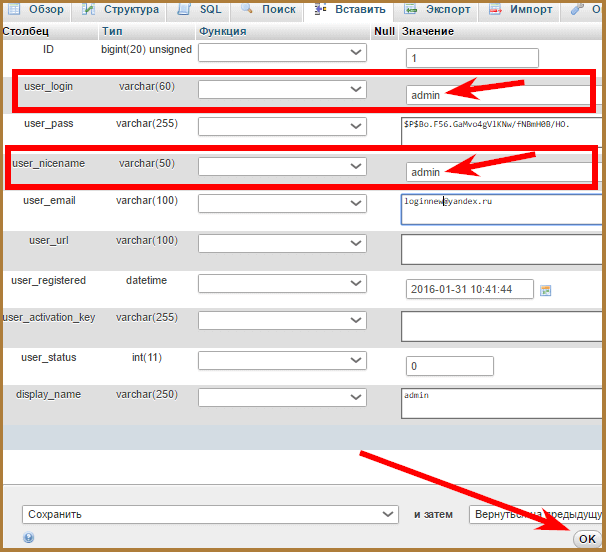This screenshot has width=606, height=552.
Task: Click the display_name column name
Action: point(48,394)
